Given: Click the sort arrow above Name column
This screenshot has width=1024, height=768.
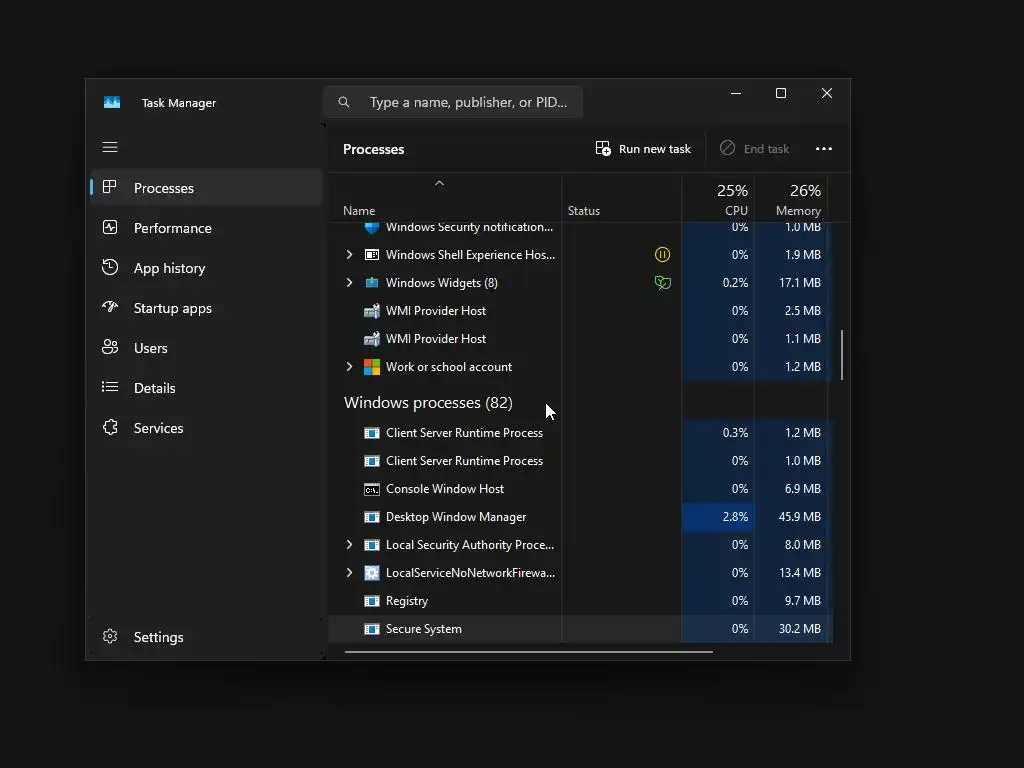Looking at the screenshot, I should [x=440, y=184].
